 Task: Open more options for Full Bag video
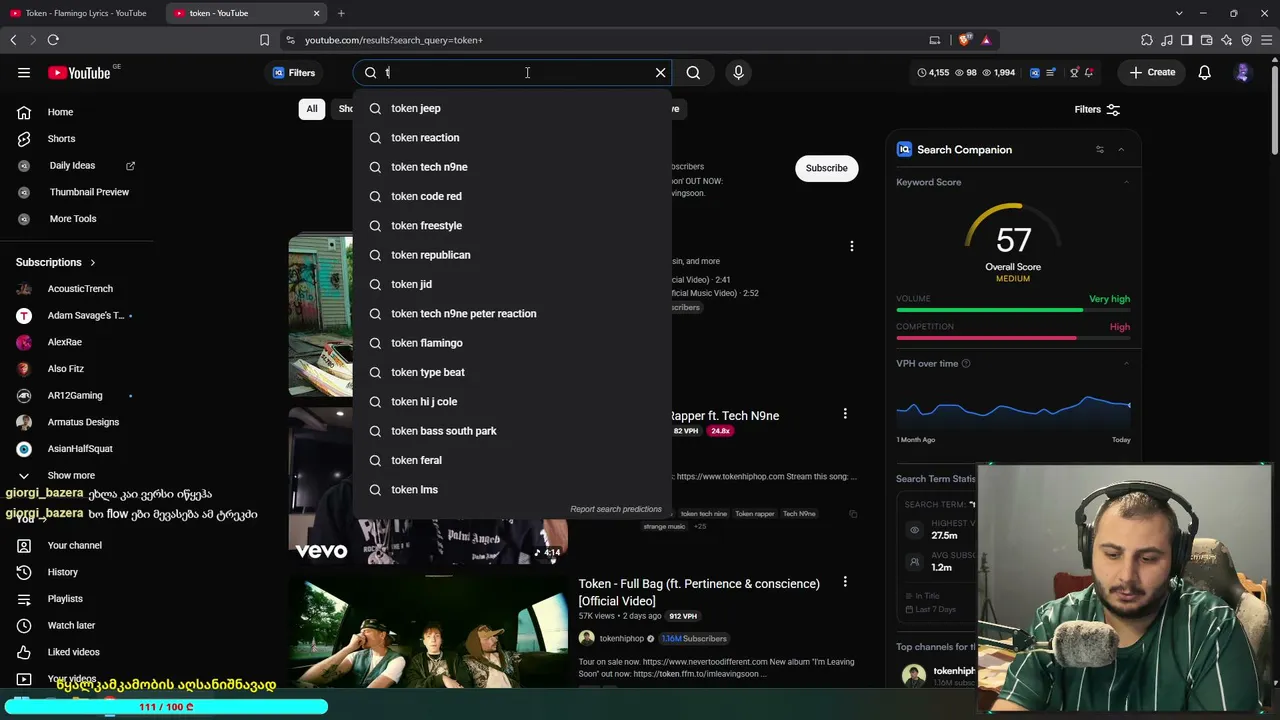coord(845,582)
